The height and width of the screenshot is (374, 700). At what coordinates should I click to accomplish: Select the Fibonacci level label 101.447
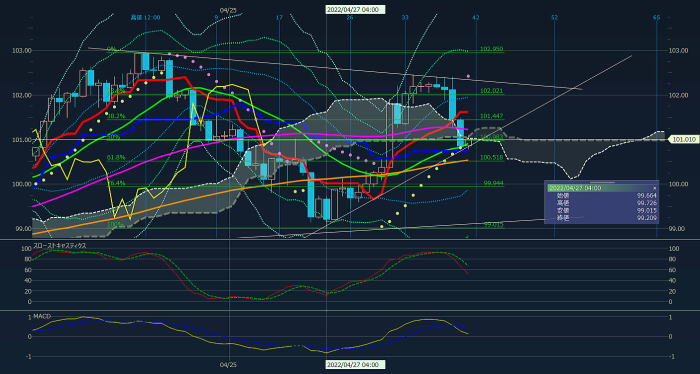pos(492,116)
